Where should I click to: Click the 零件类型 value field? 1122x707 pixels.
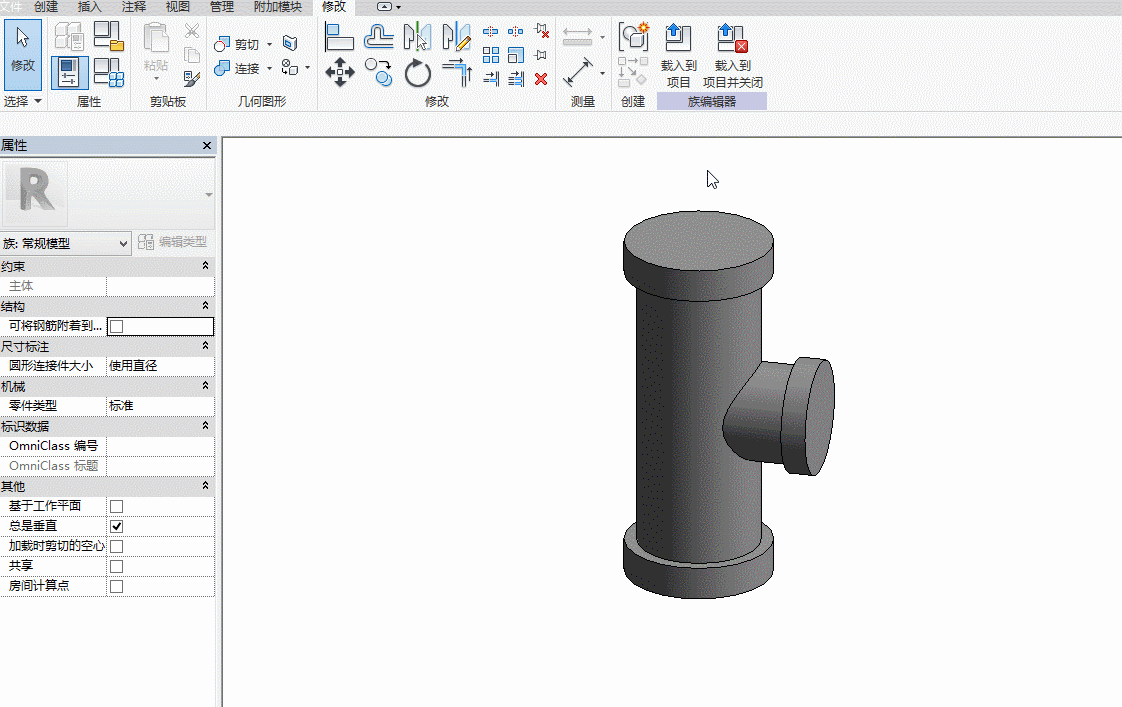[x=159, y=406]
